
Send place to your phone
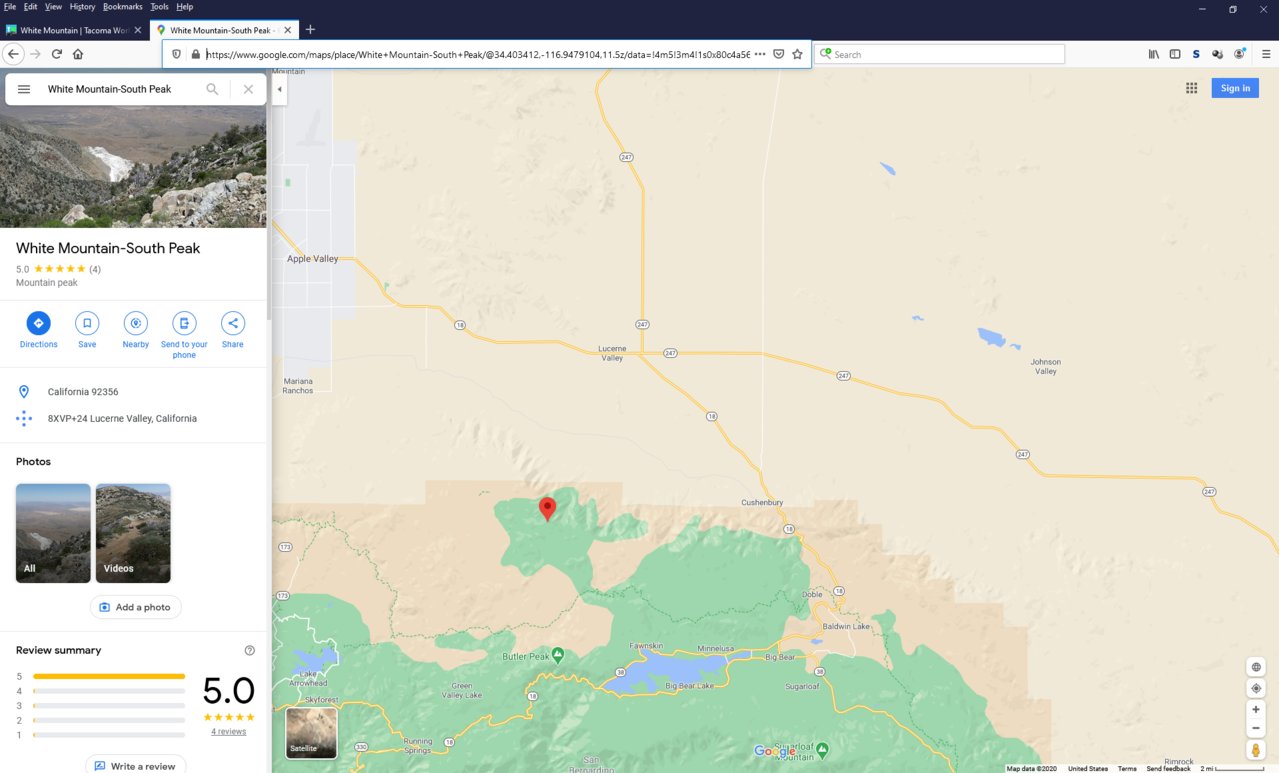click(184, 323)
